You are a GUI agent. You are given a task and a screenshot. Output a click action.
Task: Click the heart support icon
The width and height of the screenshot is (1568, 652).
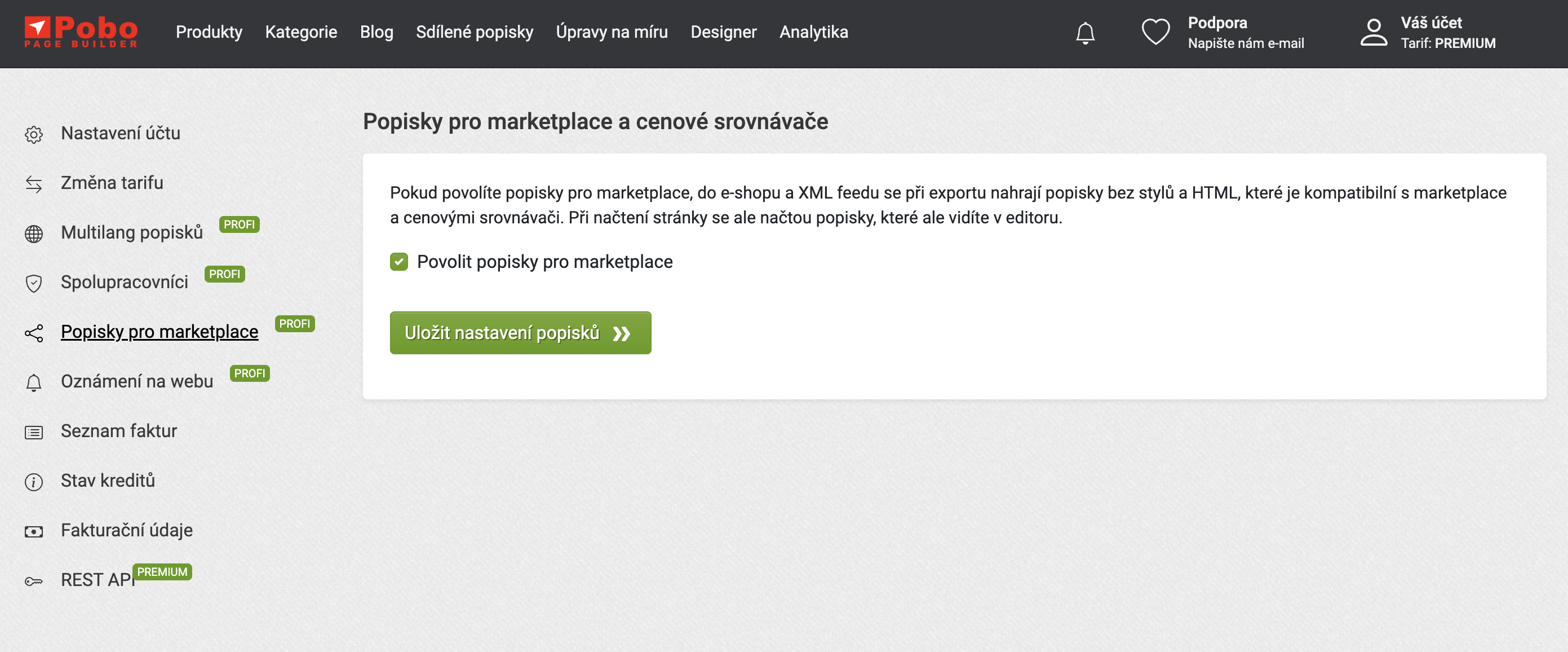[1155, 32]
